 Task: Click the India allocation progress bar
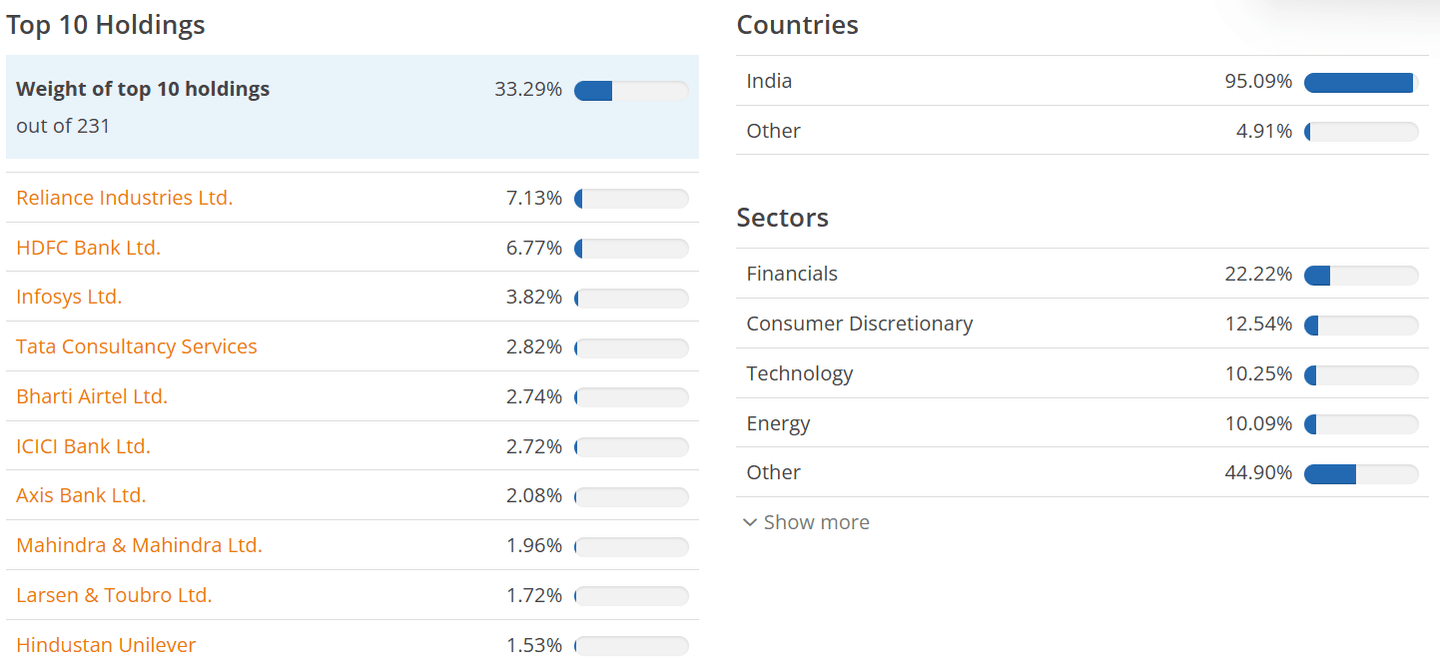click(1360, 83)
